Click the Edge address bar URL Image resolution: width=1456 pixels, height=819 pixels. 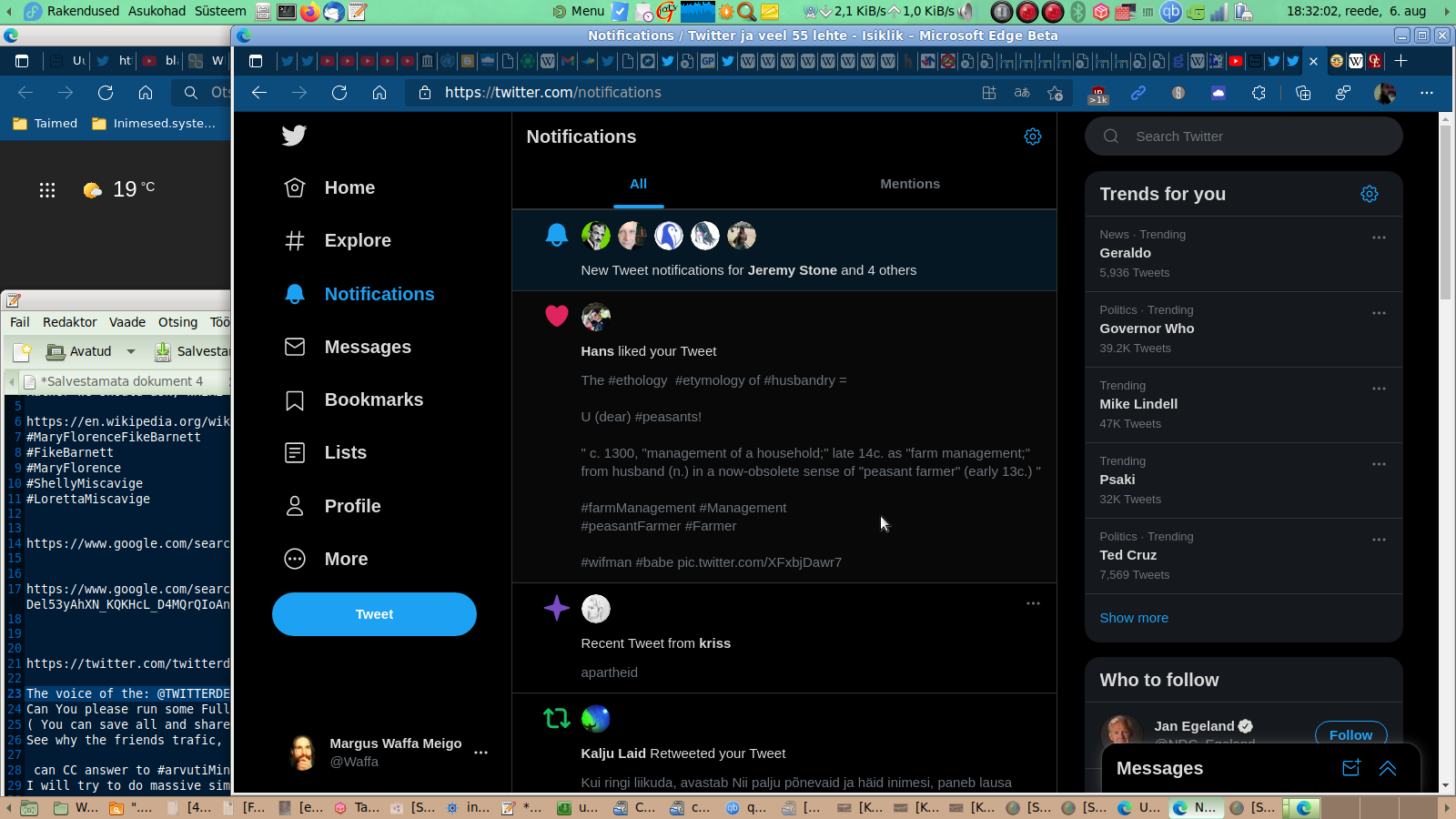[x=553, y=93]
